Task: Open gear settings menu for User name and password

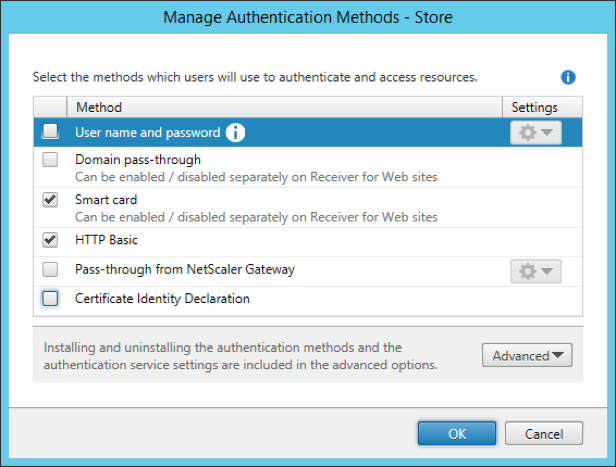Action: [535, 132]
